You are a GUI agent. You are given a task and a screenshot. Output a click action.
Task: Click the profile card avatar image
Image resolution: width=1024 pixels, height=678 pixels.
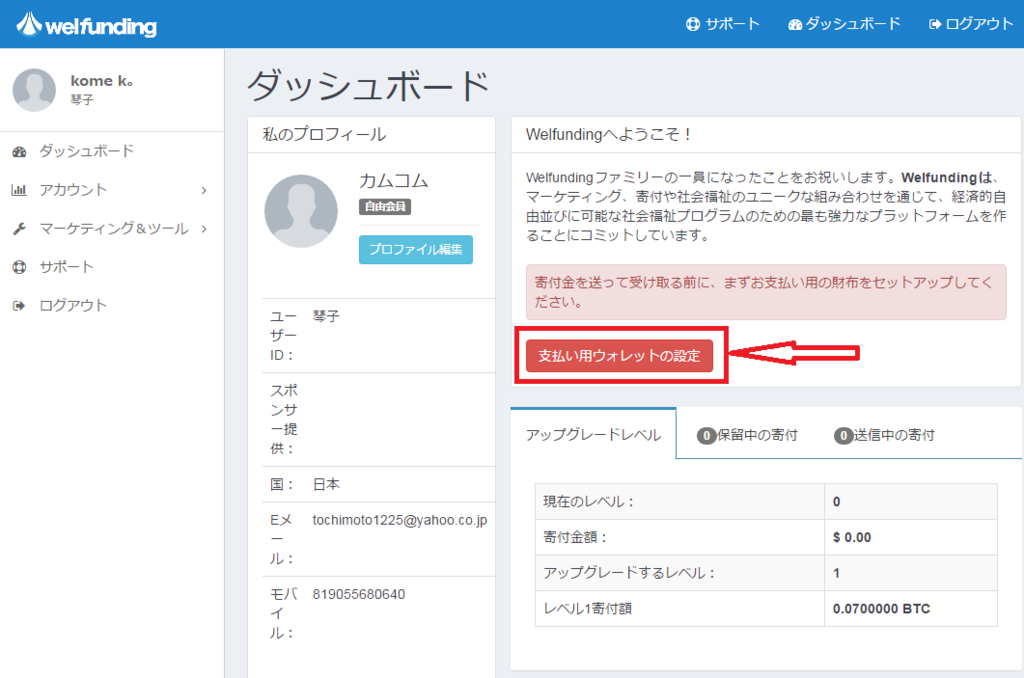tap(301, 211)
